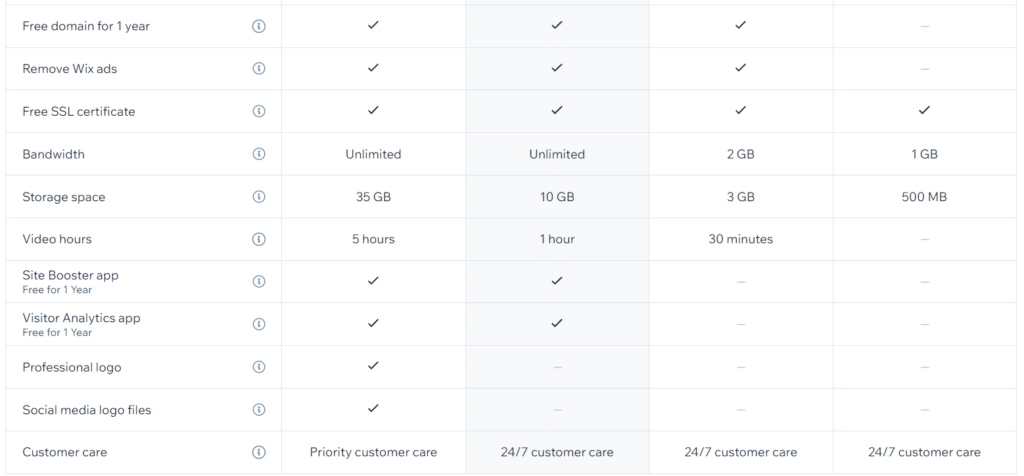Image resolution: width=1024 pixels, height=476 pixels.
Task: Click the 30 minutes video hours cell
Action: (741, 239)
